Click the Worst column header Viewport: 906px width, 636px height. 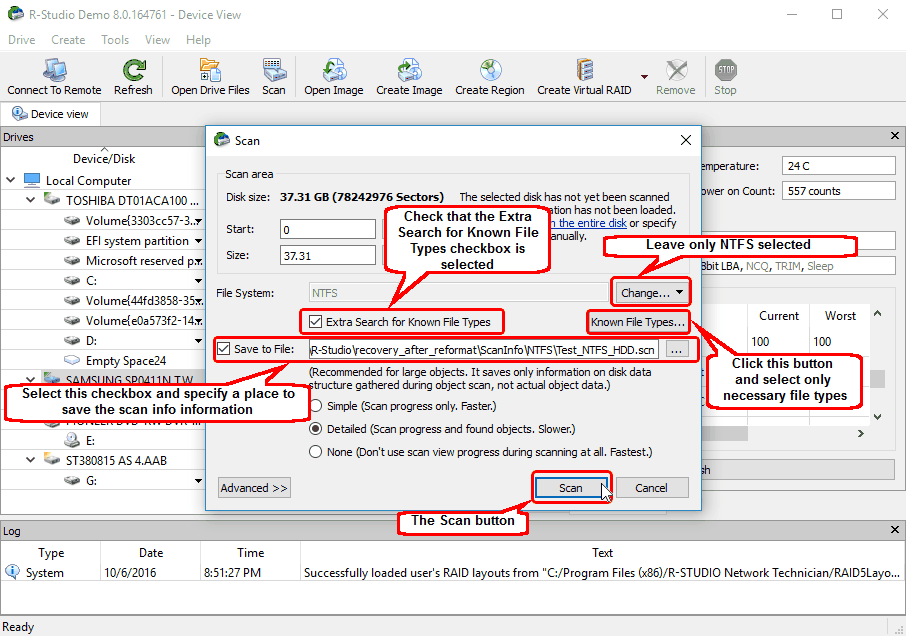tap(840, 316)
